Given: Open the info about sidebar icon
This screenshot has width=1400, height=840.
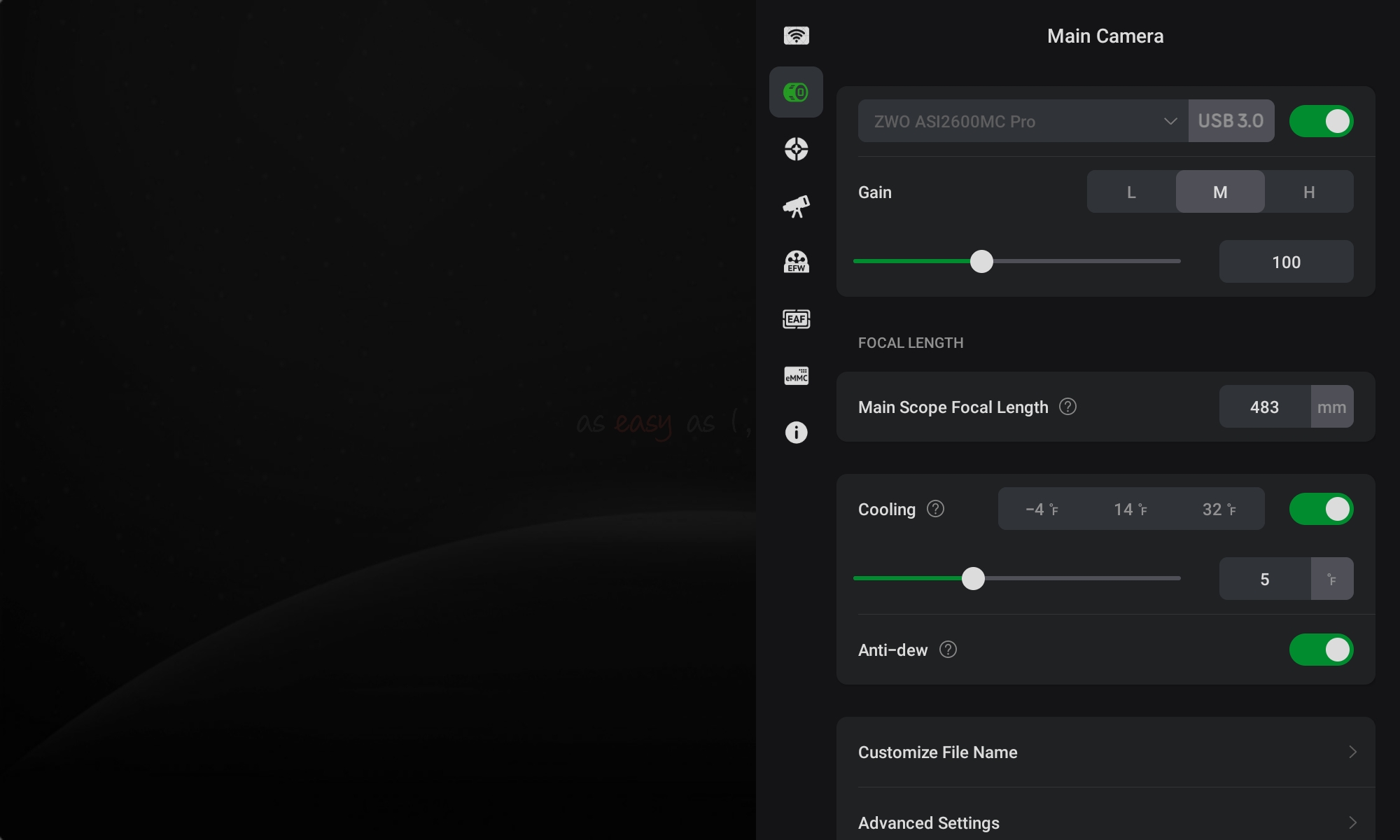Looking at the screenshot, I should [x=796, y=433].
